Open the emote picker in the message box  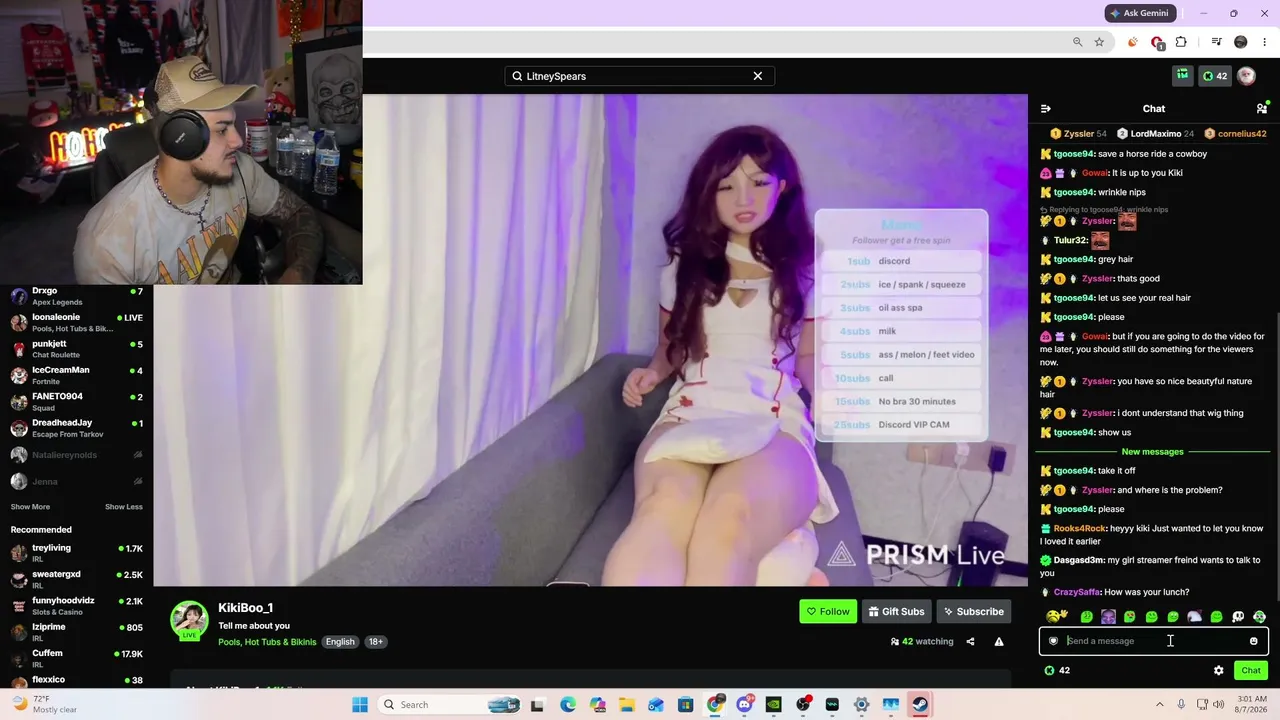coord(1254,641)
